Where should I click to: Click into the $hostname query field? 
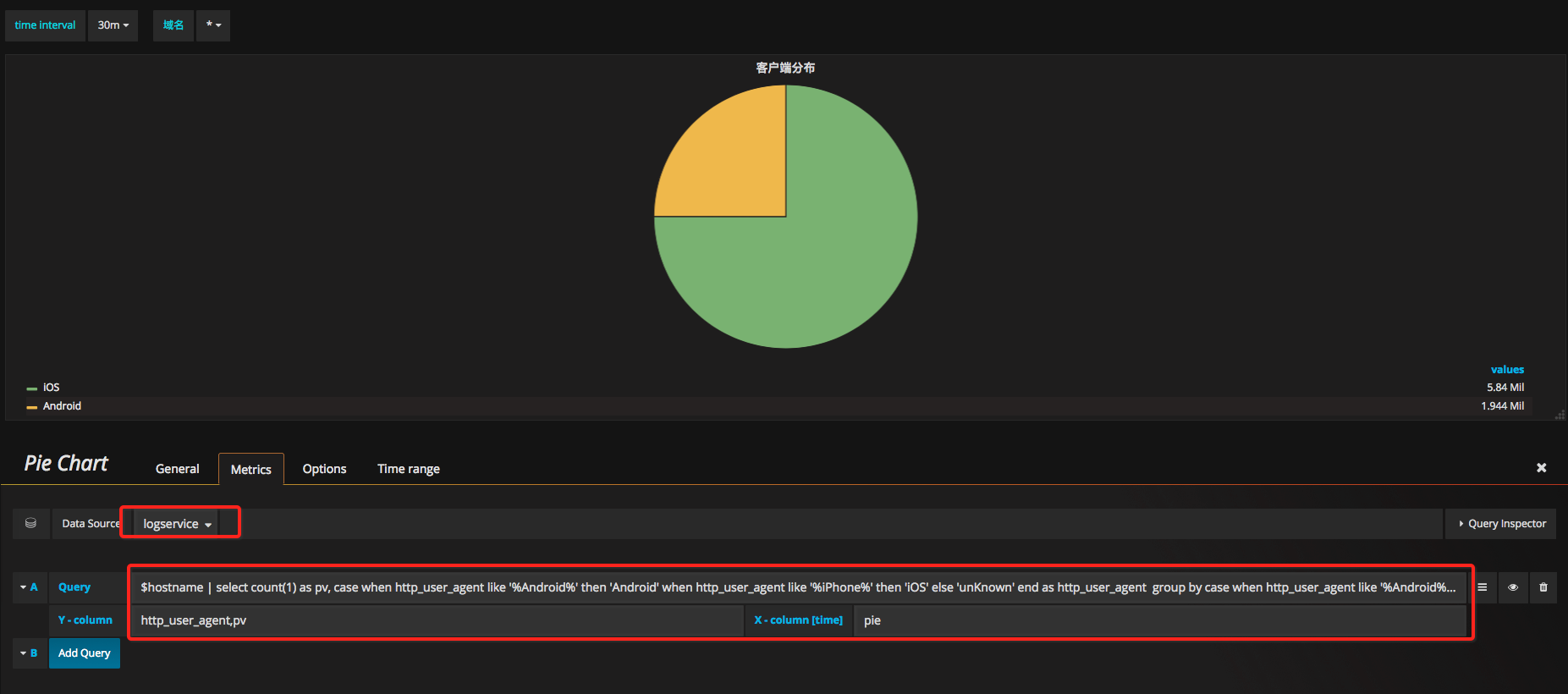[798, 587]
